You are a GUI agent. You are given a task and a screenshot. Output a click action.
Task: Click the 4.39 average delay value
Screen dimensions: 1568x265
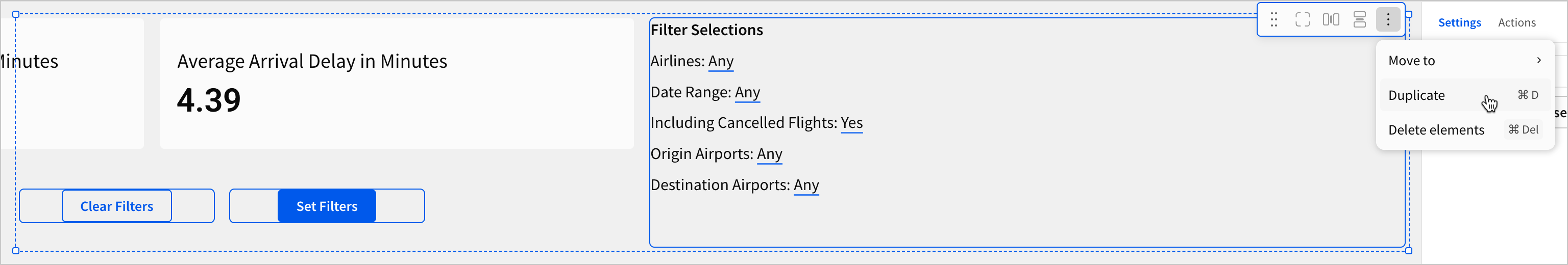pyautogui.click(x=209, y=100)
